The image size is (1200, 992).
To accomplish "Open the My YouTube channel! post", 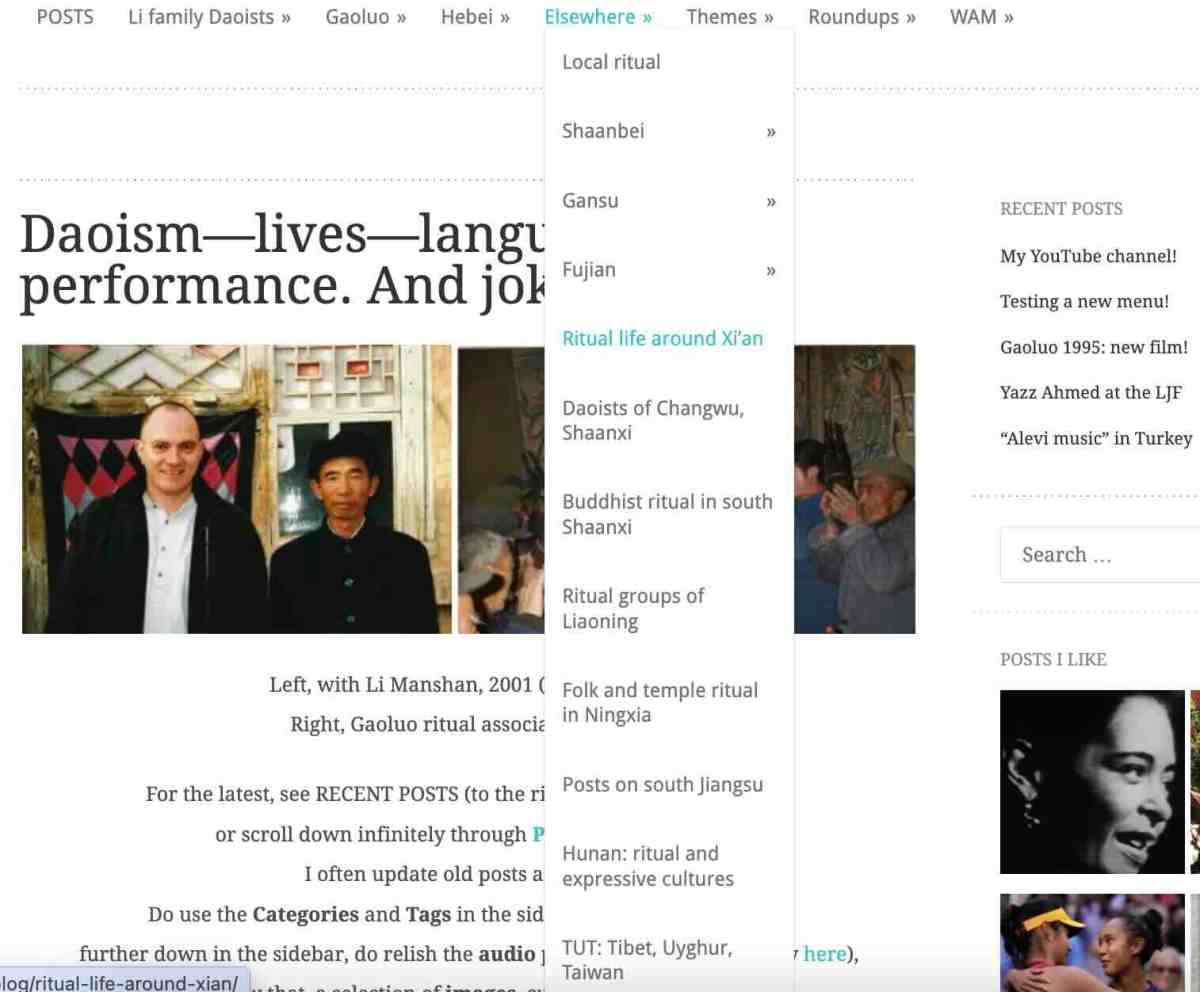I will (x=1088, y=256).
